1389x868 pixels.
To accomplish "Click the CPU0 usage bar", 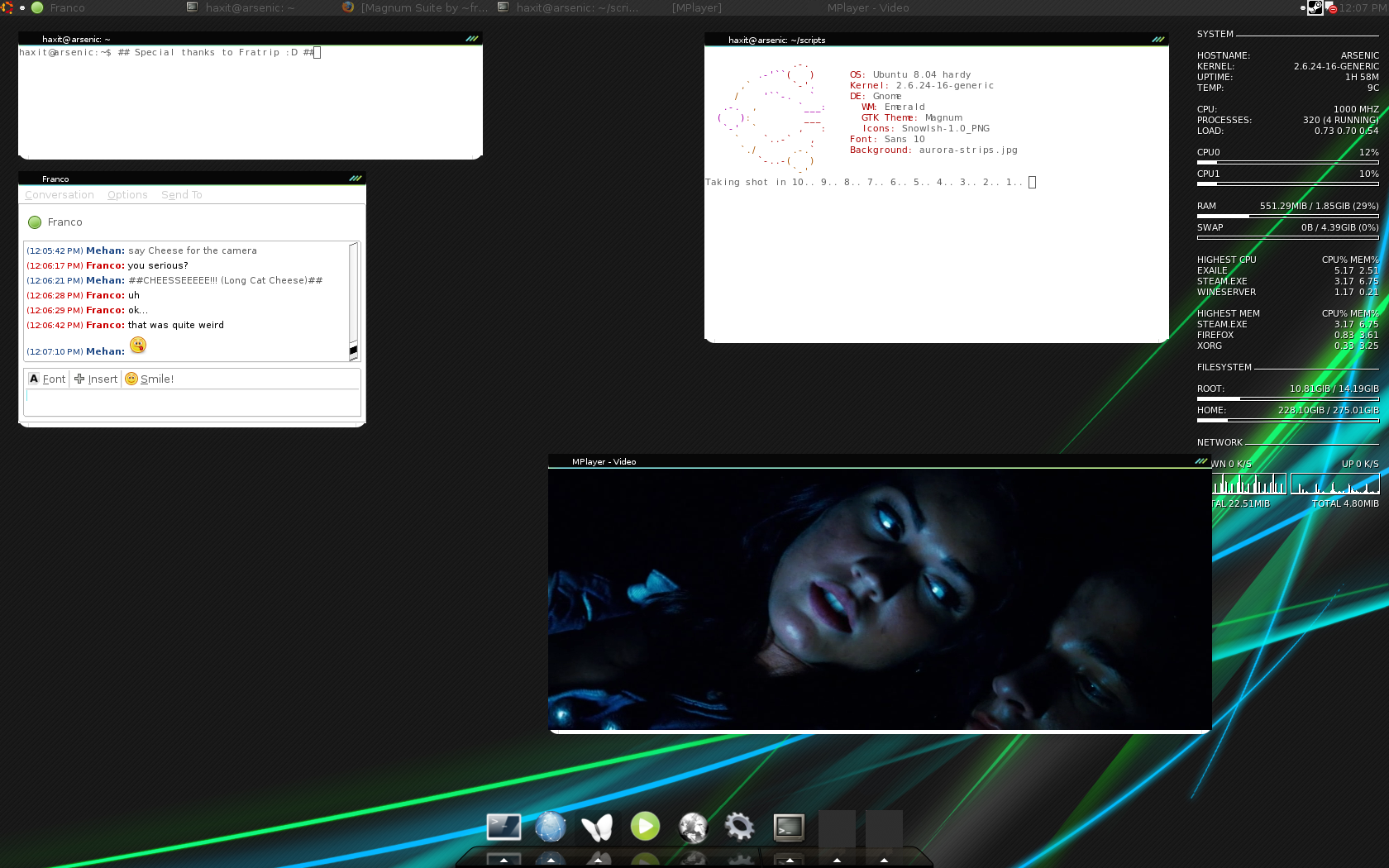I will point(1288,162).
